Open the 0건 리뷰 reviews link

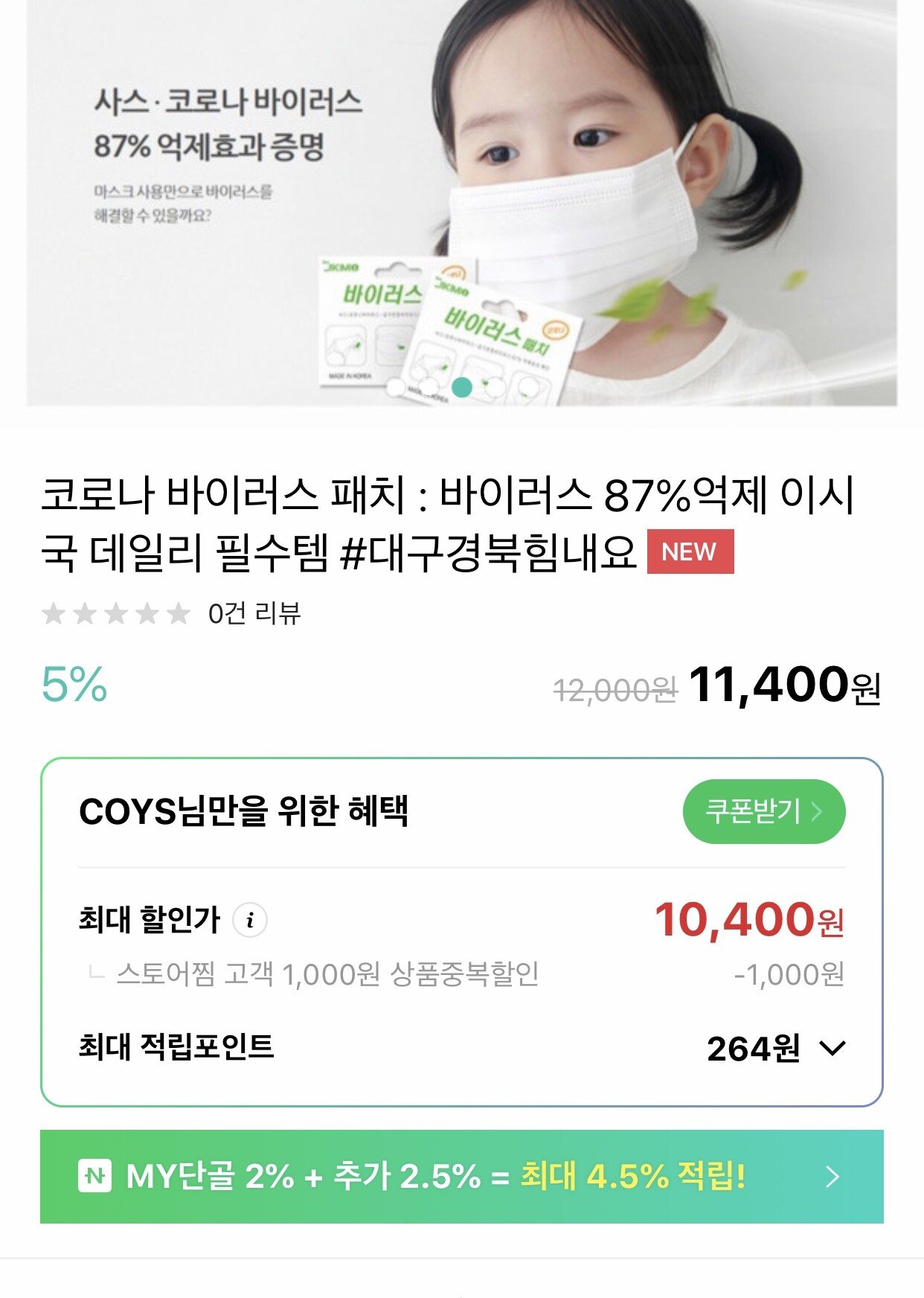pos(254,614)
